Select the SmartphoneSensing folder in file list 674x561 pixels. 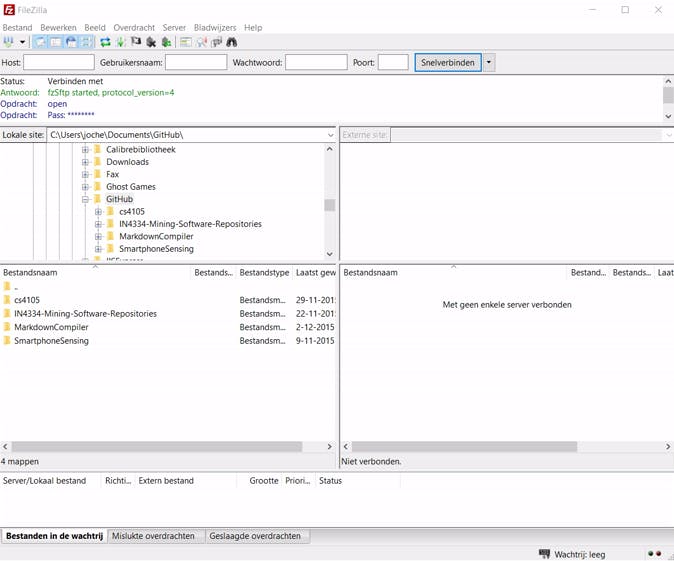tap(51, 341)
